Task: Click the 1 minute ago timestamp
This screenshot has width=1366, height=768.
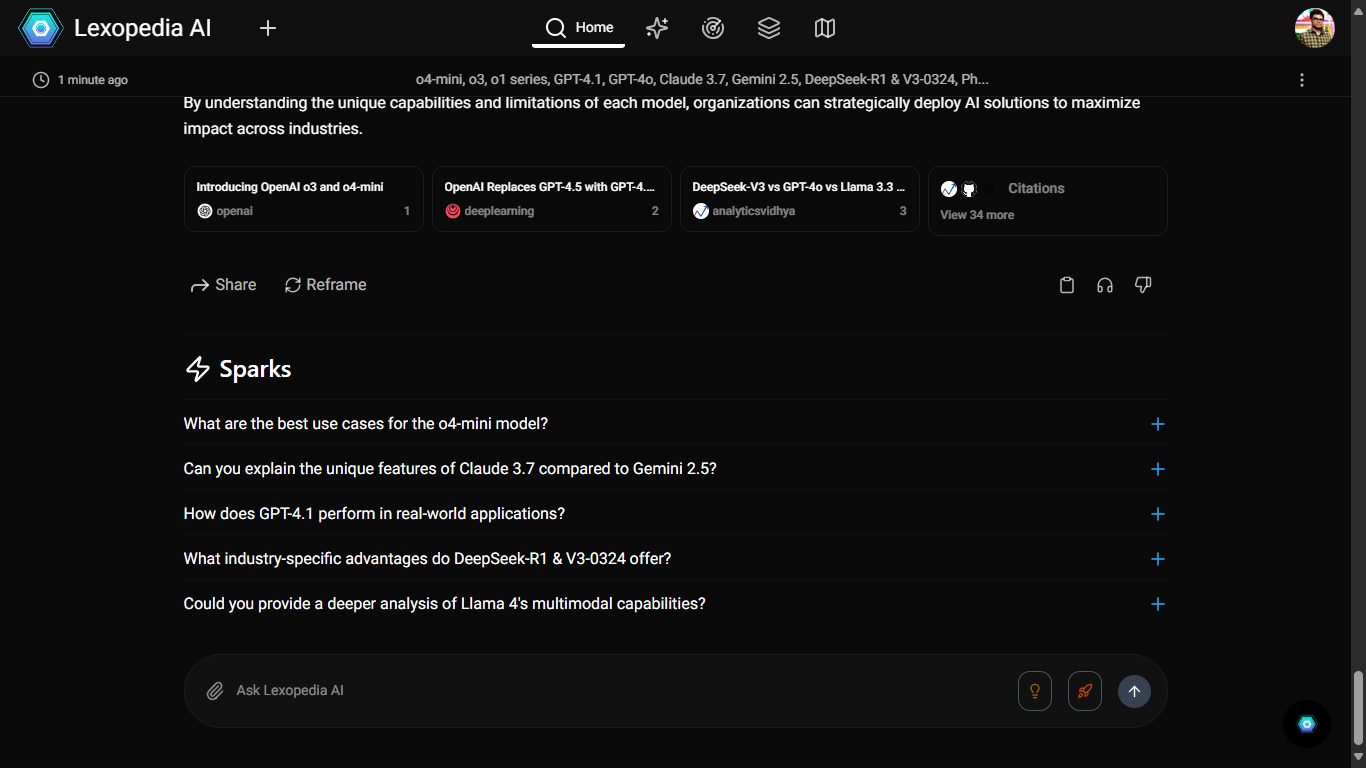Action: [93, 80]
